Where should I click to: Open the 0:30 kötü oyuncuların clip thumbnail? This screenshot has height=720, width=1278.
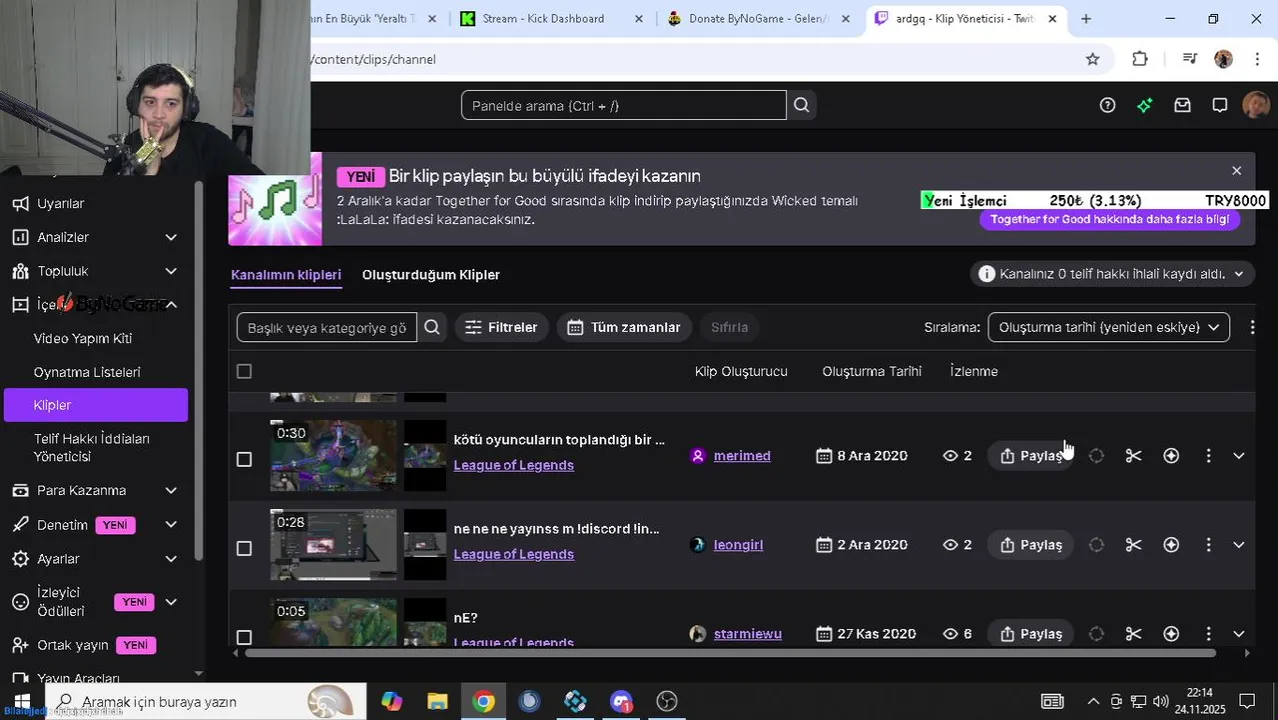click(x=333, y=456)
